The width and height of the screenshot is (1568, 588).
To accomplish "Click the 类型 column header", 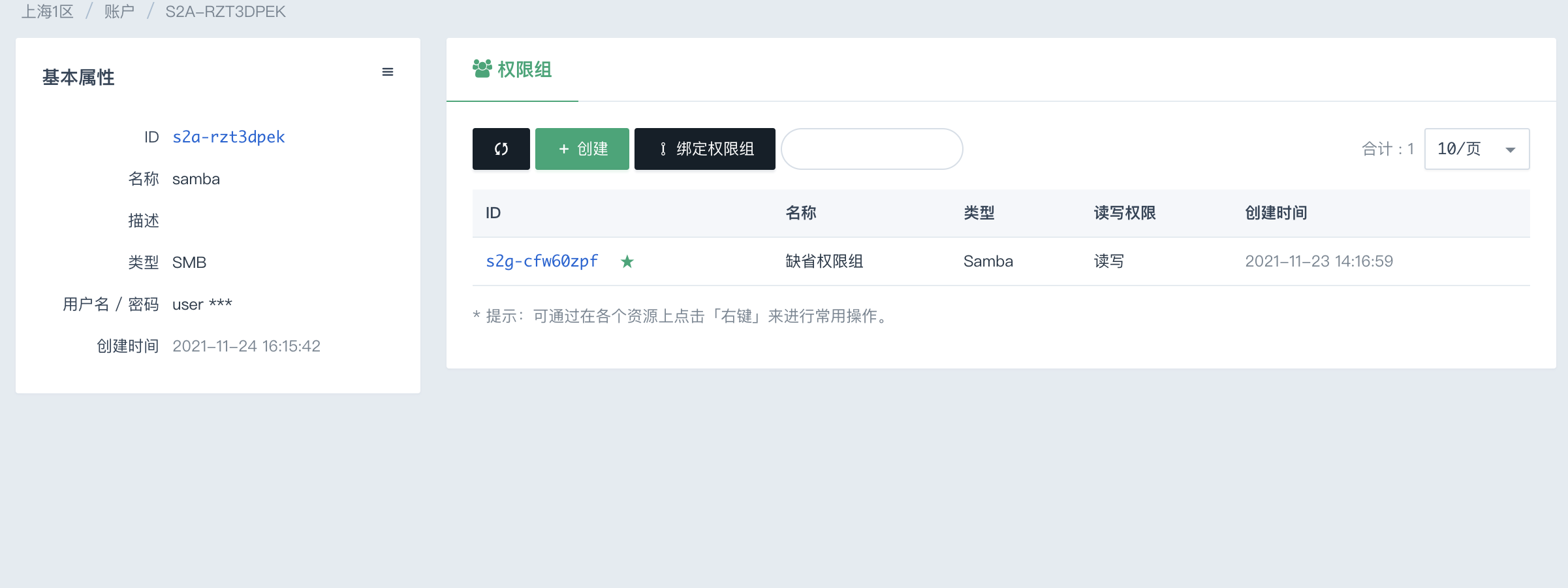I will point(979,213).
